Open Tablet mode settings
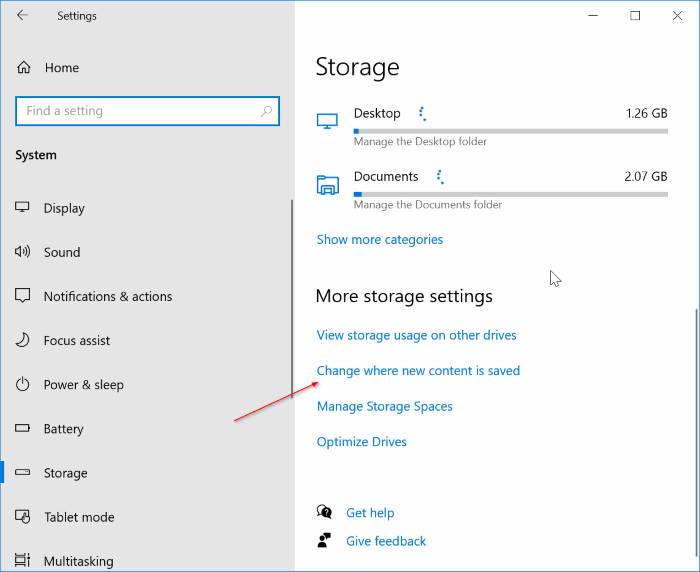700x572 pixels. pyautogui.click(x=79, y=517)
